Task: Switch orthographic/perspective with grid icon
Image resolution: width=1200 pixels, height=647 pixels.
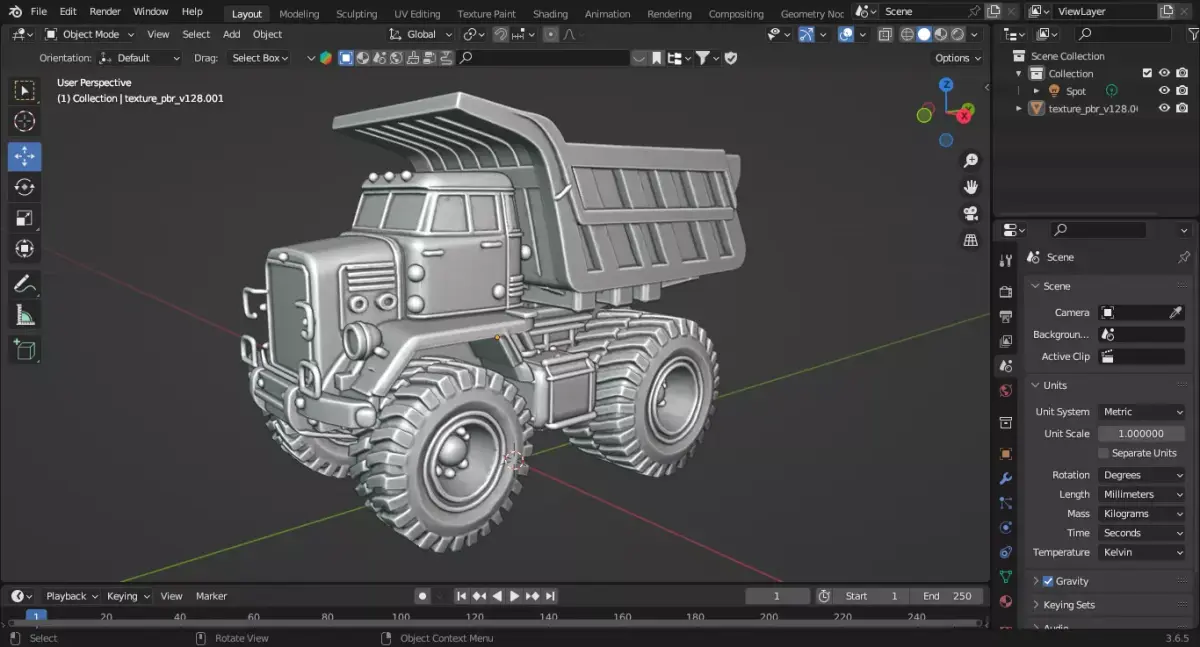Action: pyautogui.click(x=970, y=240)
